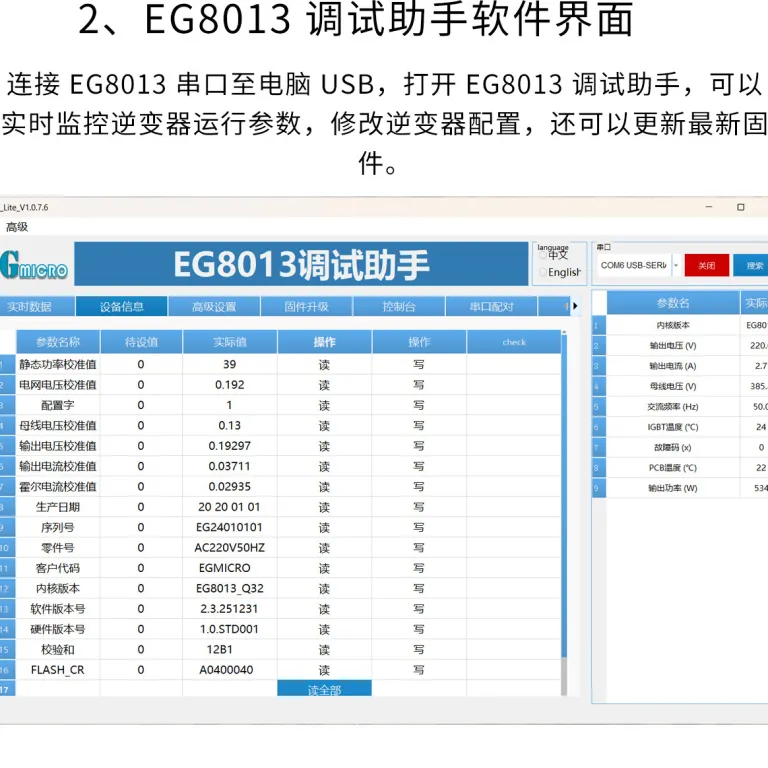768x768 pixels.
Task: Click the EGmicro logo
Action: point(33,265)
